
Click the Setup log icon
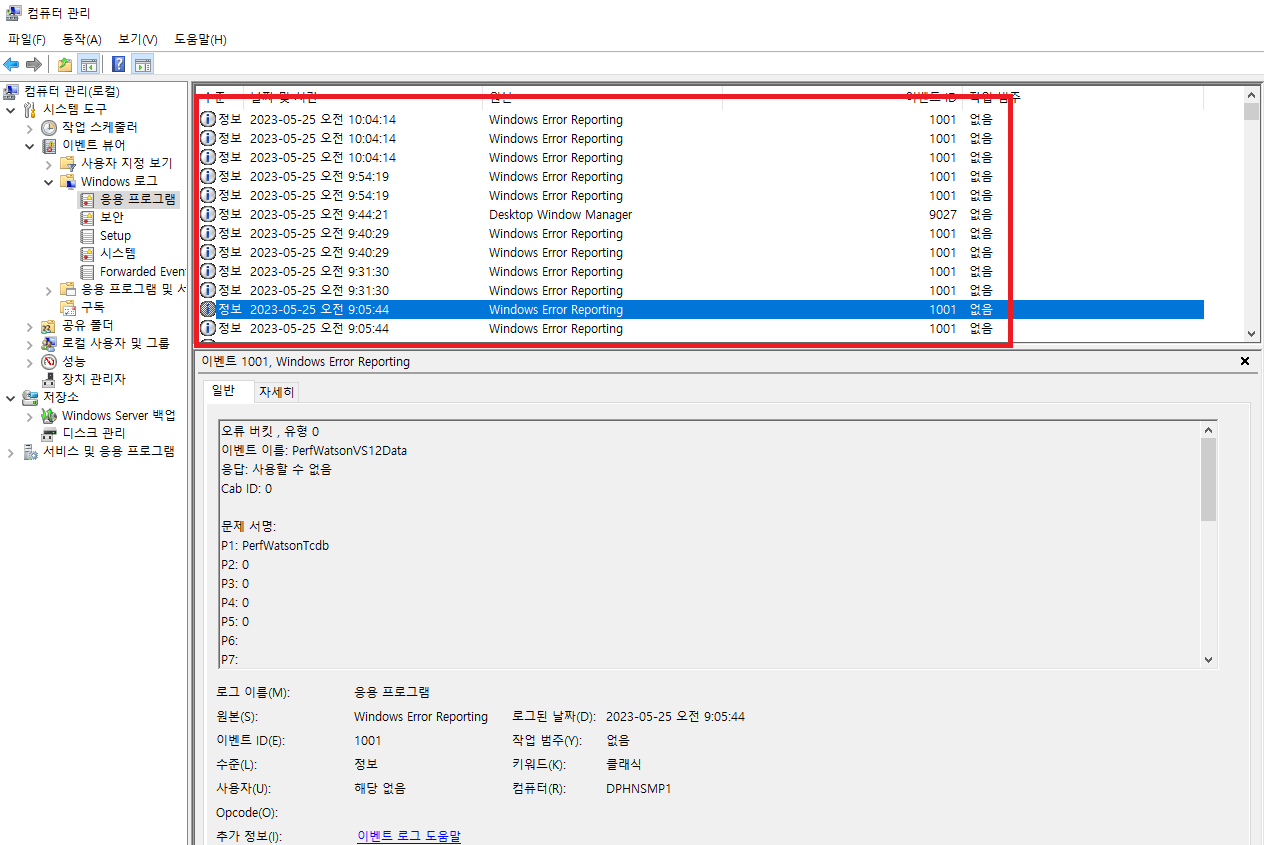pyautogui.click(x=88, y=235)
